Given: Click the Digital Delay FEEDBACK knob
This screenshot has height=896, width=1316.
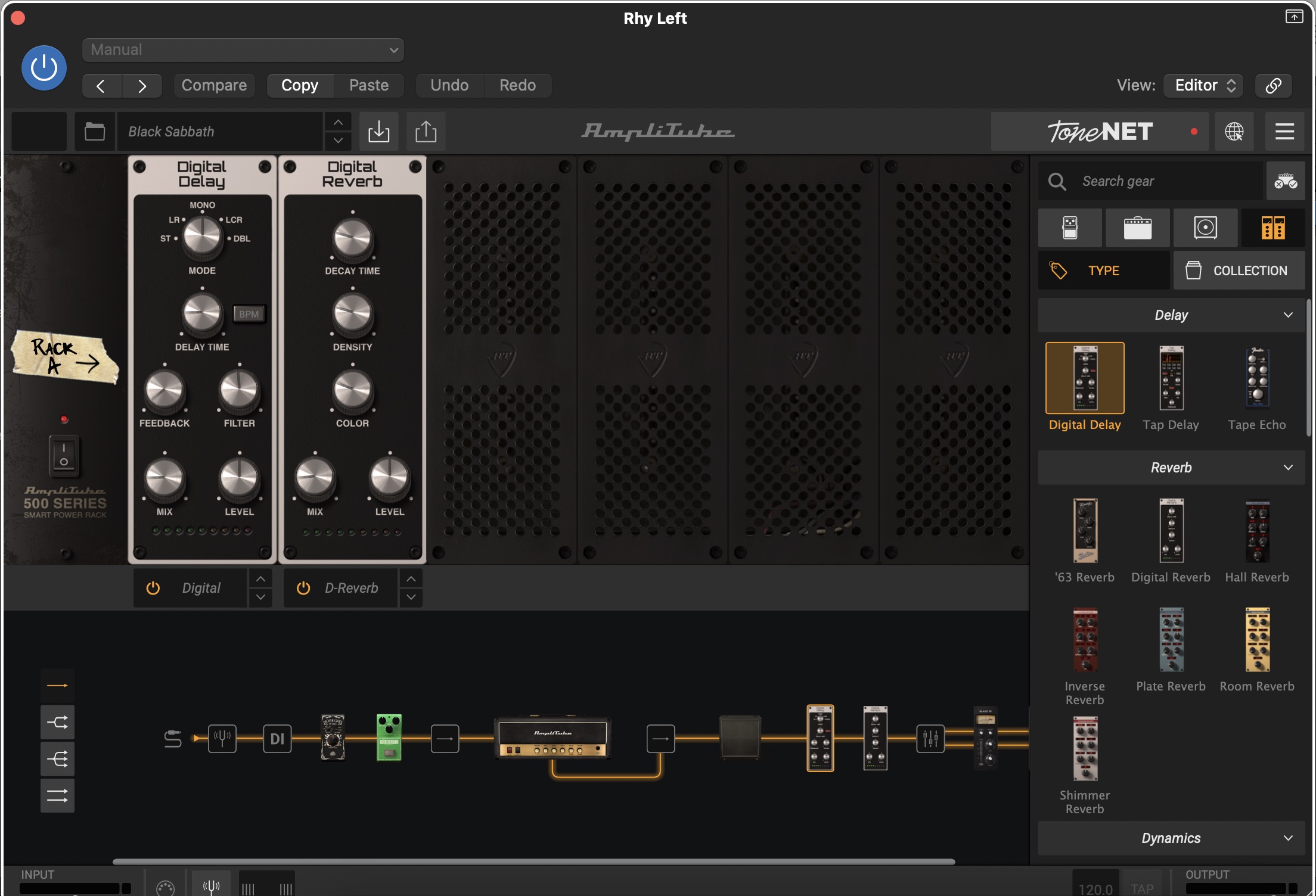Looking at the screenshot, I should pyautogui.click(x=164, y=390).
